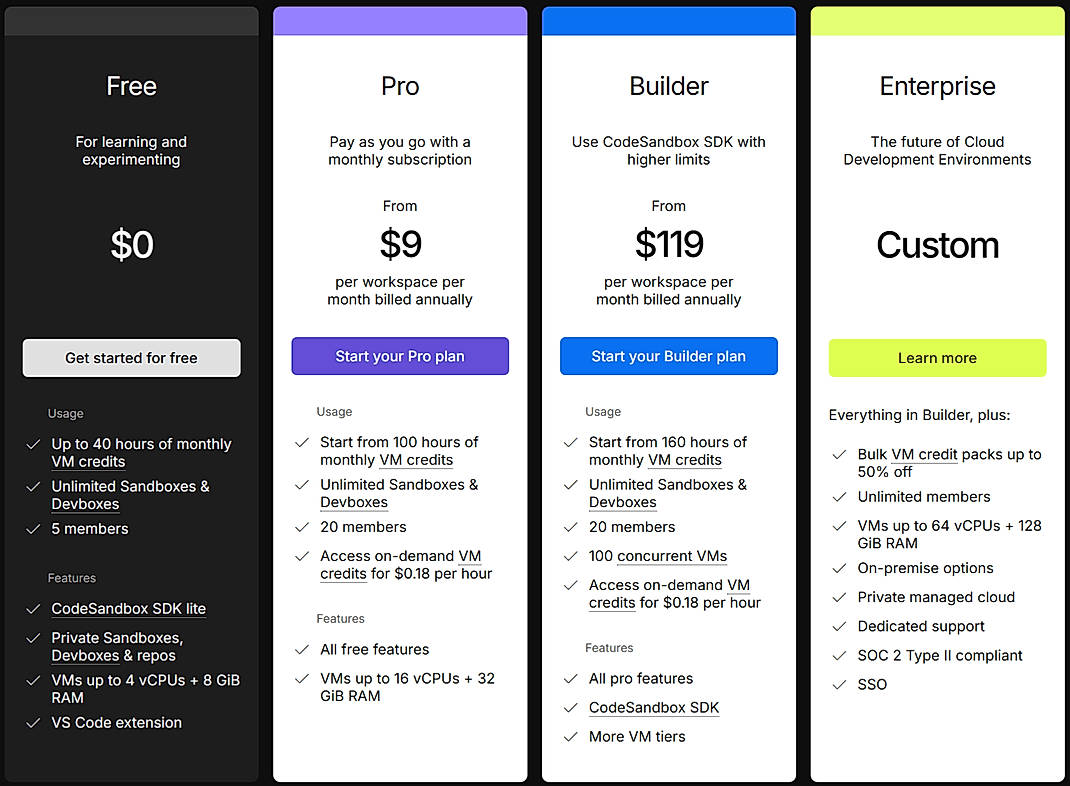
Task: Click the "Get started for free" button
Action: [x=131, y=357]
